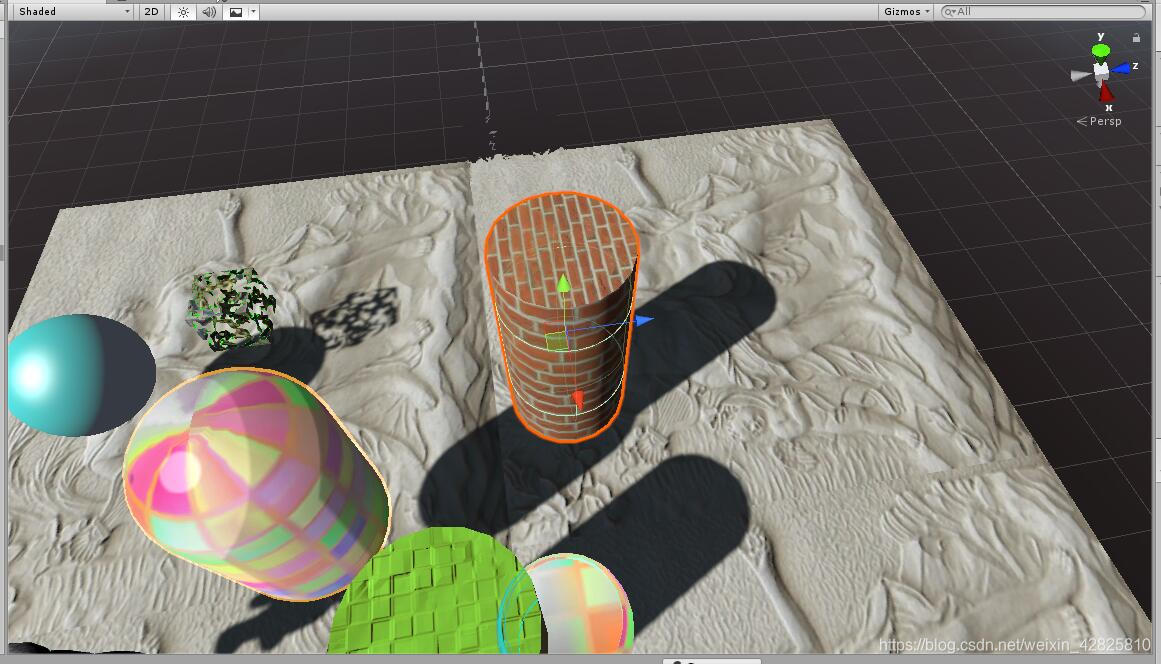Click the red X move arrow on the cylinder
This screenshot has height=664, width=1161.
point(578,400)
